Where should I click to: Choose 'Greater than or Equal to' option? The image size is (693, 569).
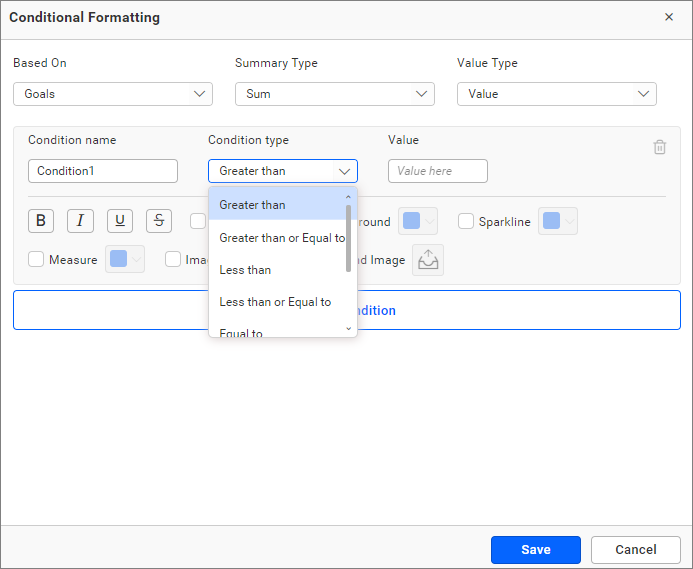pyautogui.click(x=282, y=238)
